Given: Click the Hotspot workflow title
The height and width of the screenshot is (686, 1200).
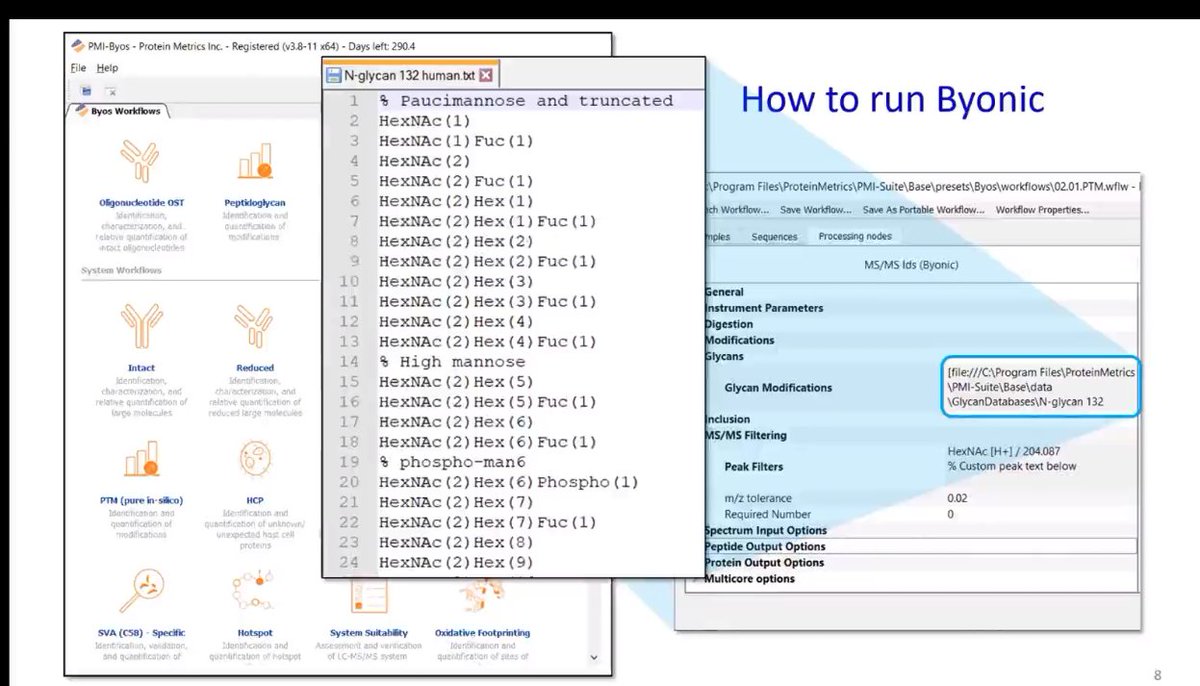Looking at the screenshot, I should pyautogui.click(x=254, y=633).
